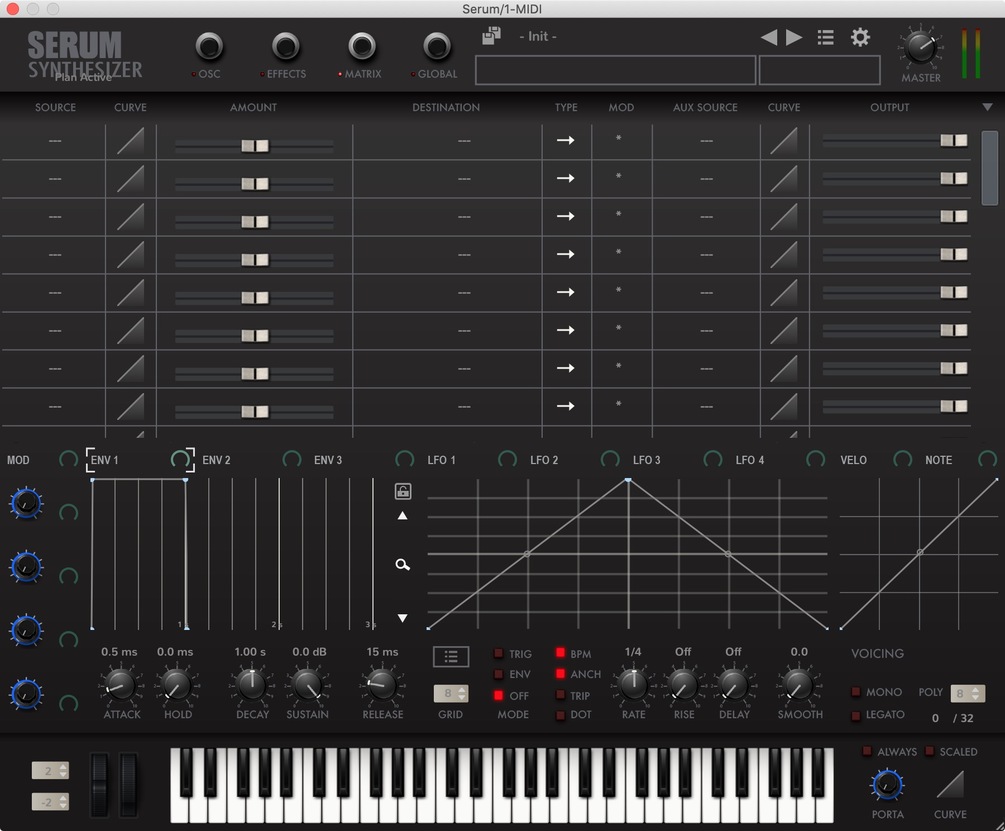
Task: Click the Release knob
Action: point(382,686)
